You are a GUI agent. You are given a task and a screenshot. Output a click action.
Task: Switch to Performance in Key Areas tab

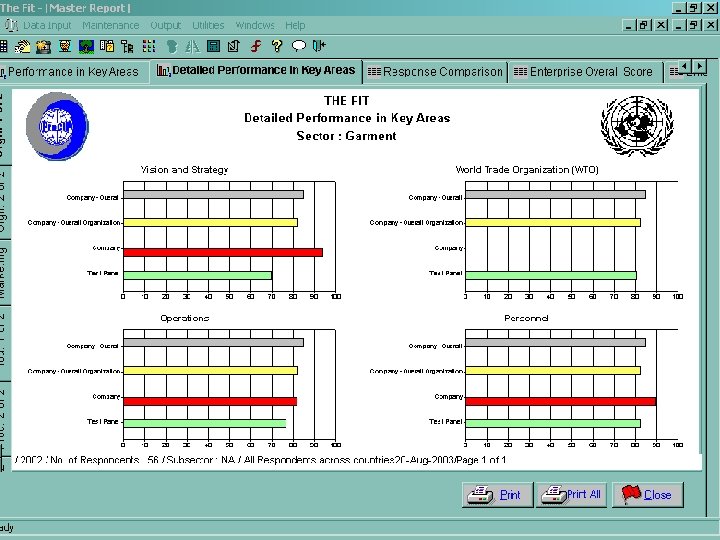[x=73, y=72]
